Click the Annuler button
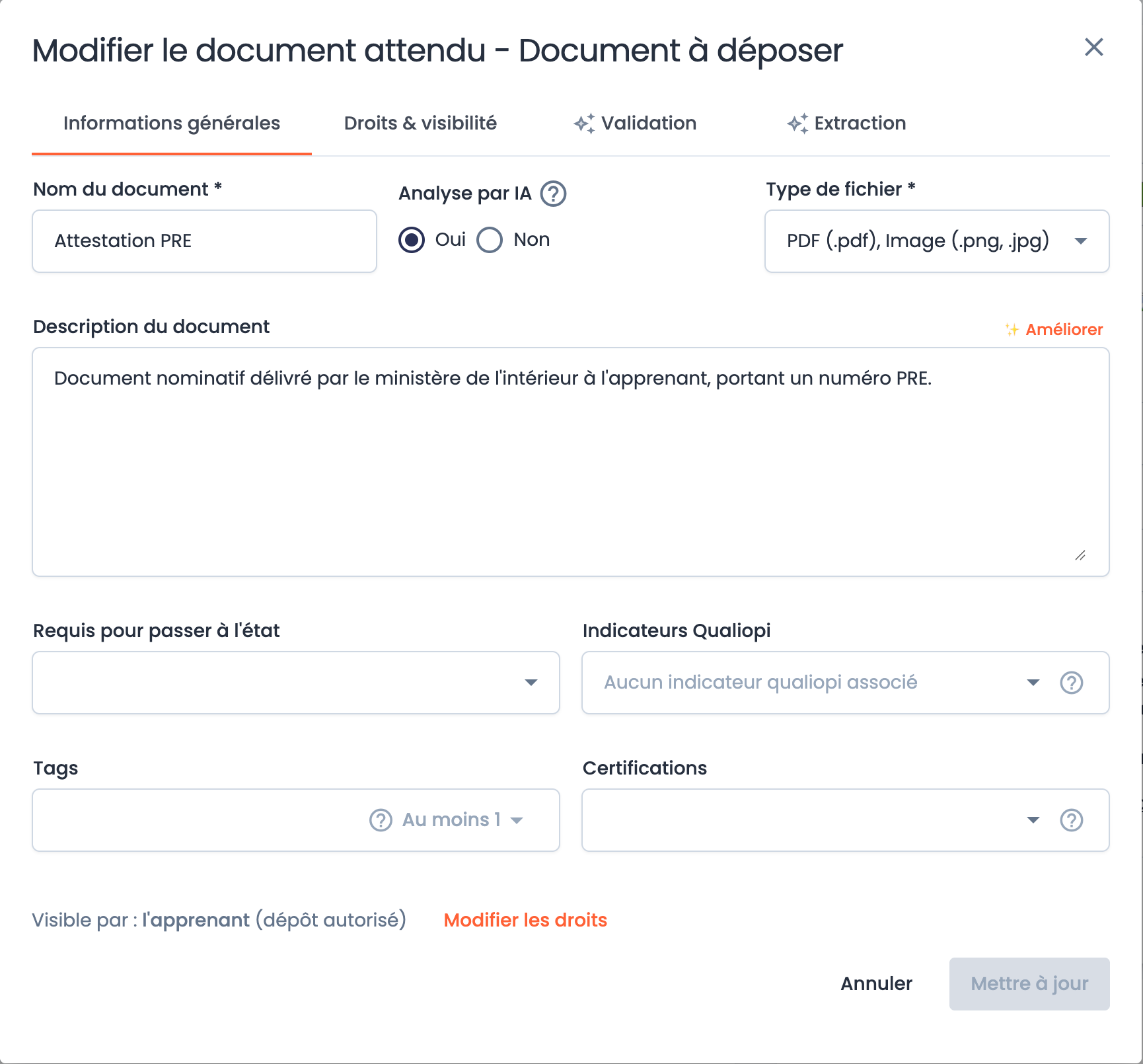Viewport: 1143px width, 1064px height. point(876,984)
